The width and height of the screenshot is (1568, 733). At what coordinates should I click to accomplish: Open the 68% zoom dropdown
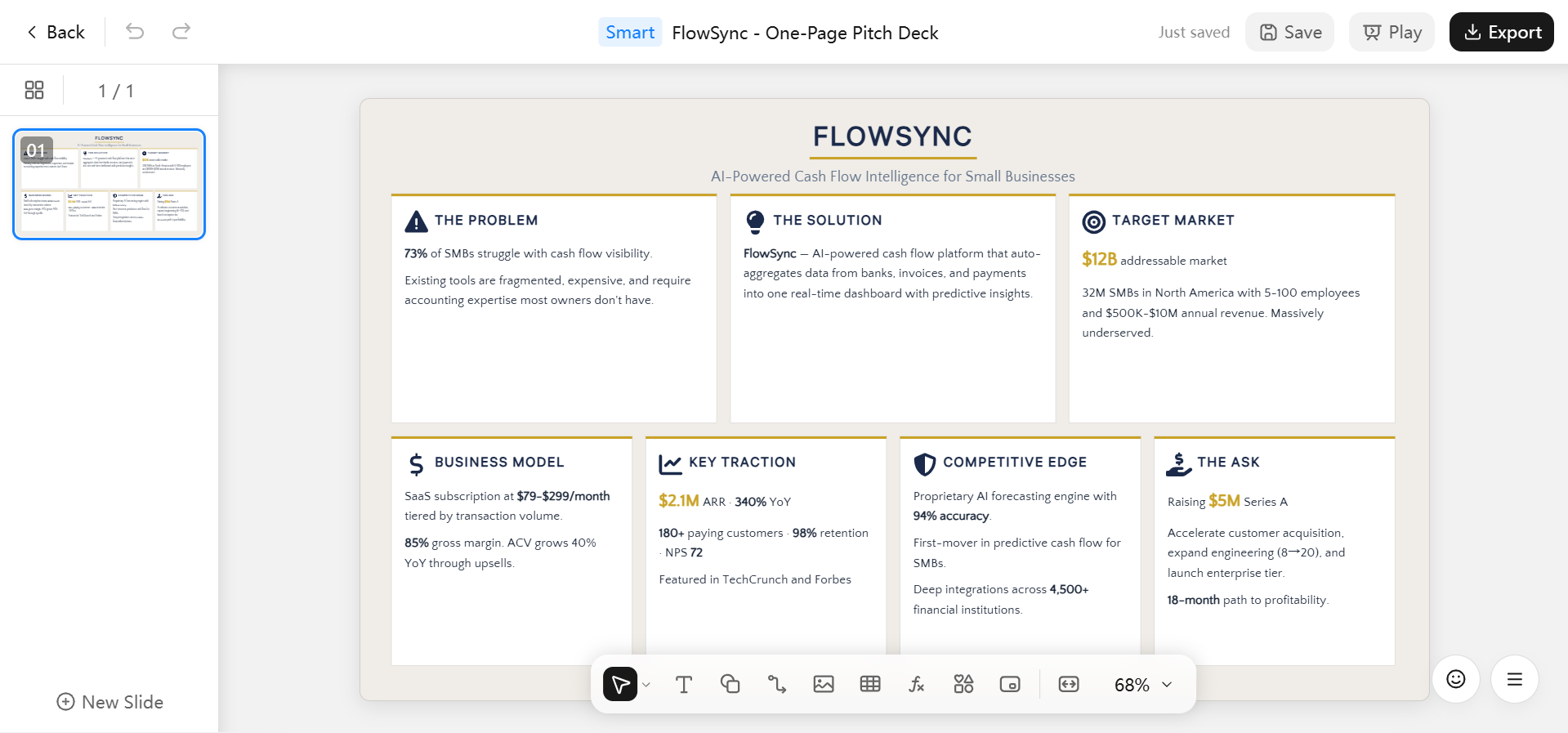1143,685
